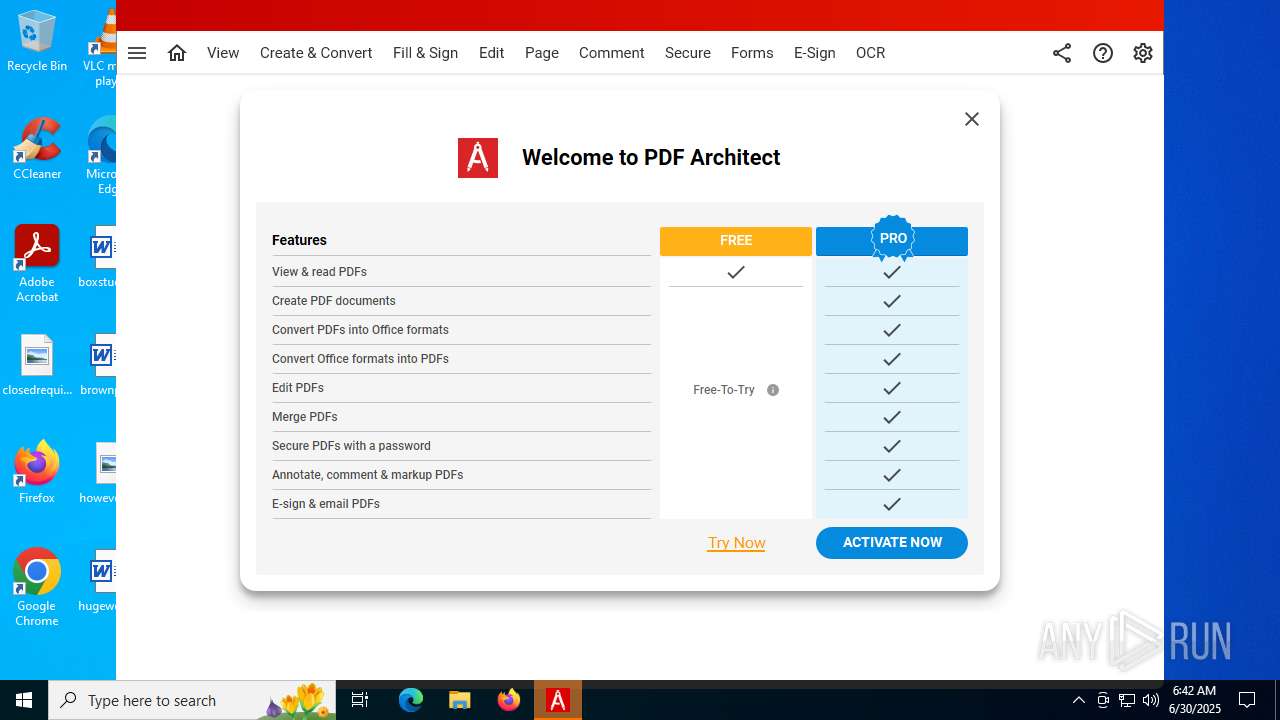Click 'Secure PDFs with a password' row

click(x=461, y=446)
